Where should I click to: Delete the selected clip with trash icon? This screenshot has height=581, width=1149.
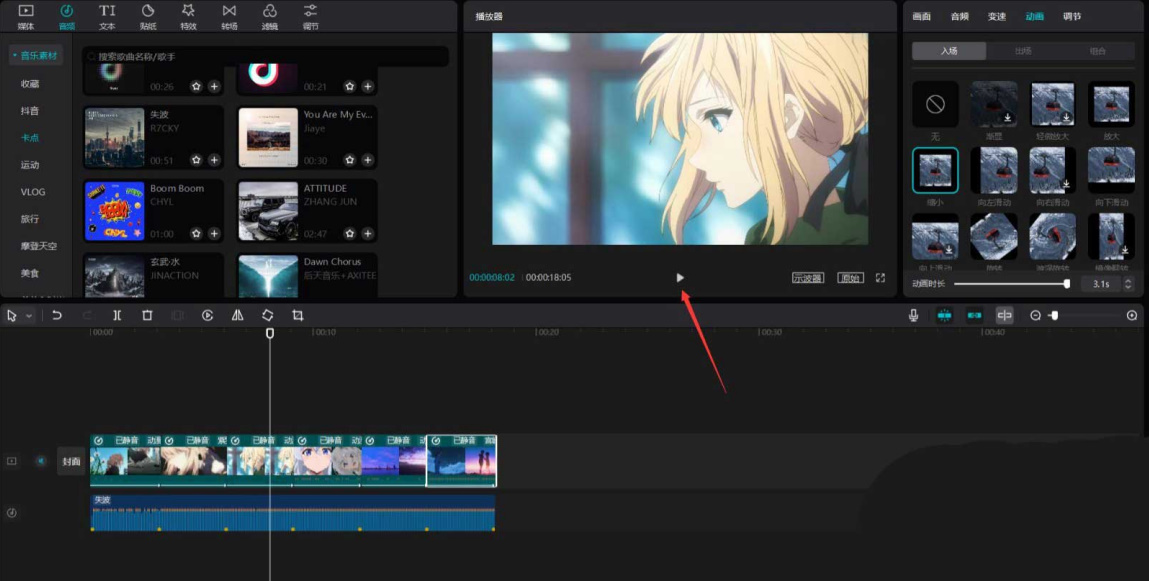tap(147, 315)
